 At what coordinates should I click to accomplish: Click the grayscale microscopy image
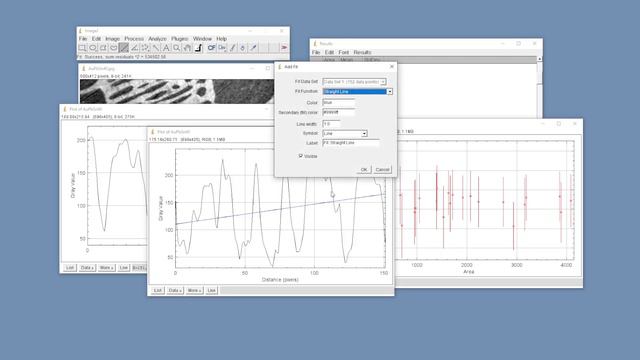tap(177, 91)
